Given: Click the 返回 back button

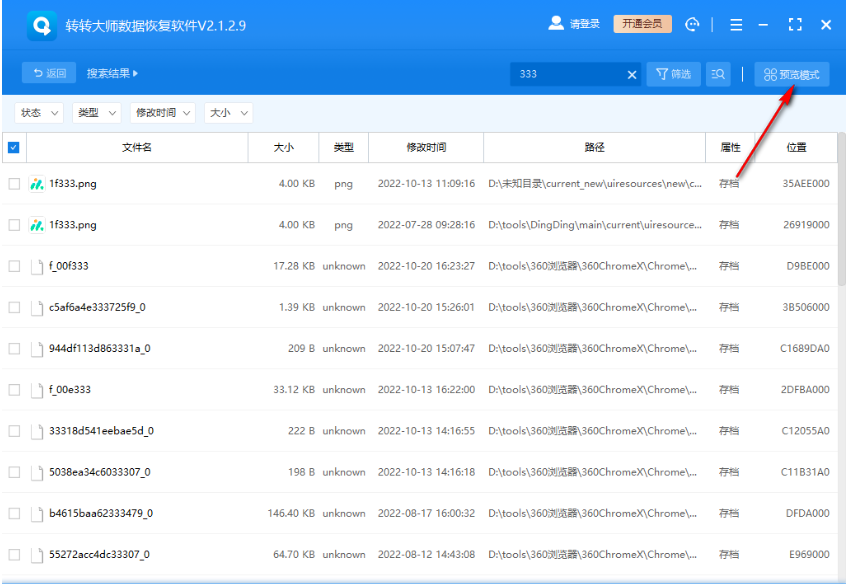Looking at the screenshot, I should [x=49, y=73].
